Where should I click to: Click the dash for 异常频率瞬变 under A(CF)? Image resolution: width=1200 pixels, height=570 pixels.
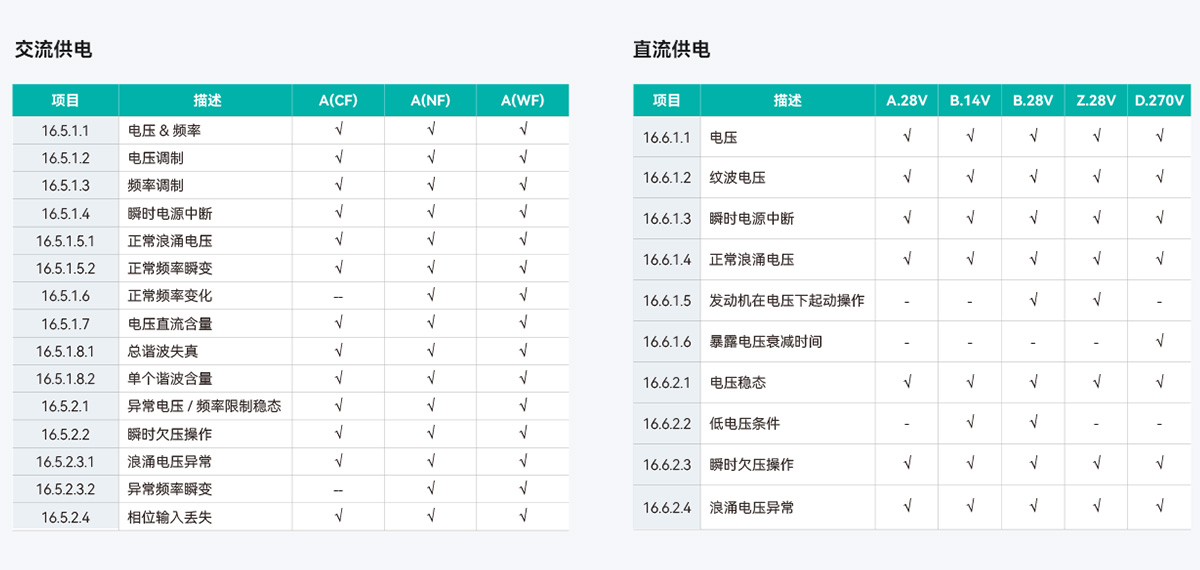point(338,490)
